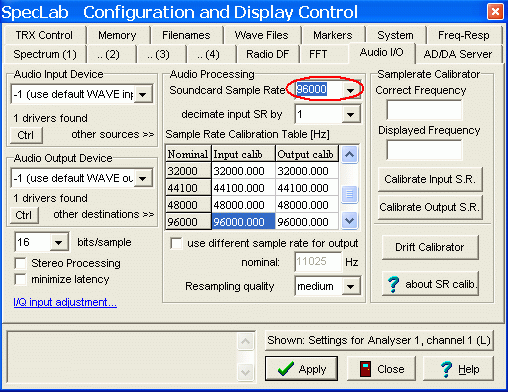Screen dimensions: 508x392
Task: Click calibration table scroll down arrow
Action: [349, 220]
